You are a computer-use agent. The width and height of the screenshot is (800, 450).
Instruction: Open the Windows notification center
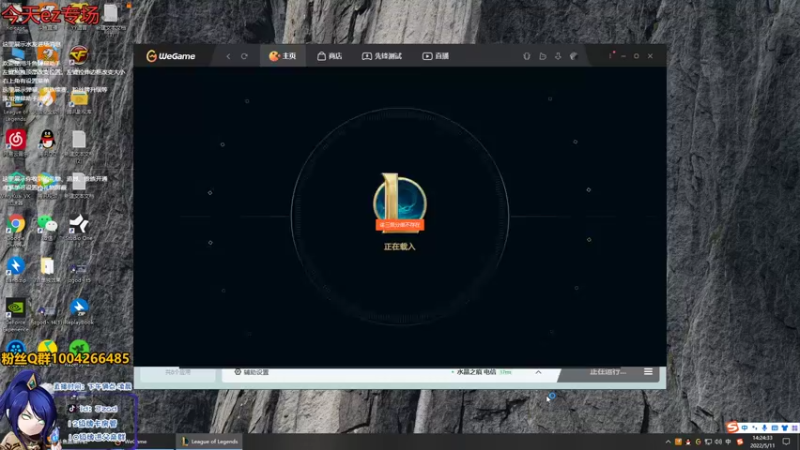click(x=786, y=442)
